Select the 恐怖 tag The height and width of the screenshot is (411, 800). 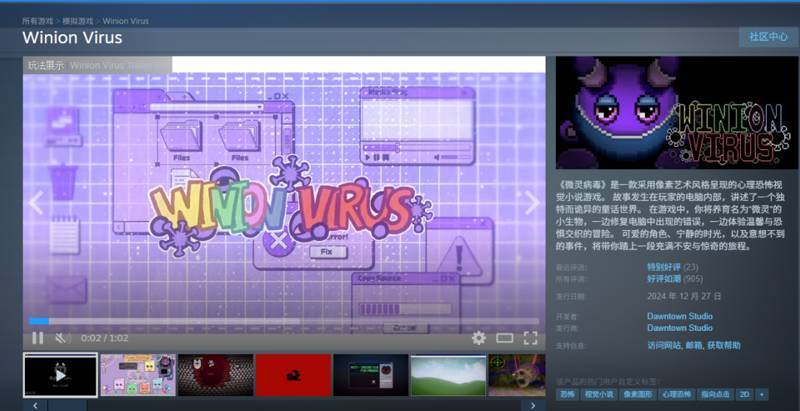click(x=567, y=394)
